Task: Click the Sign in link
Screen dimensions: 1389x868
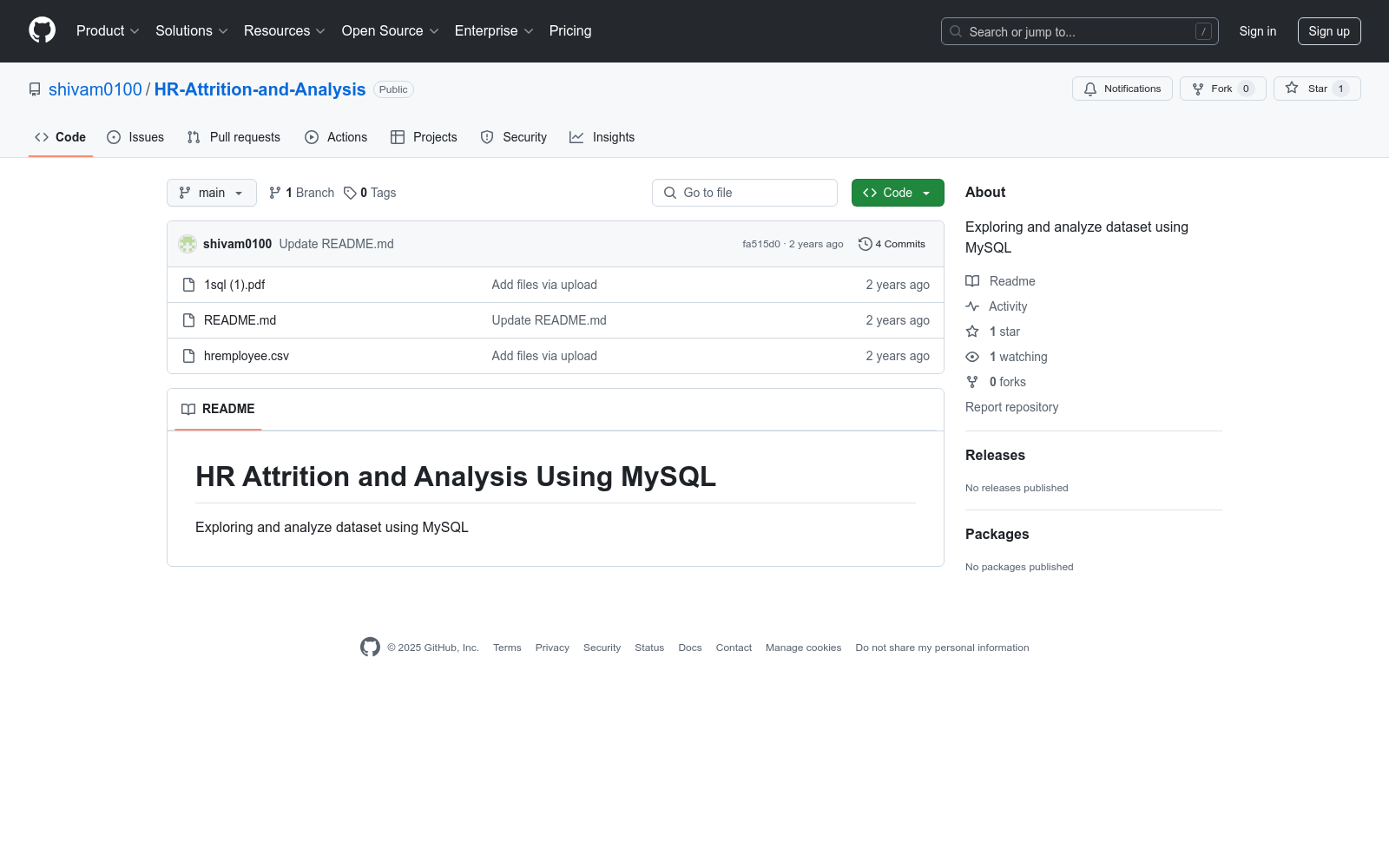Action: (x=1258, y=31)
